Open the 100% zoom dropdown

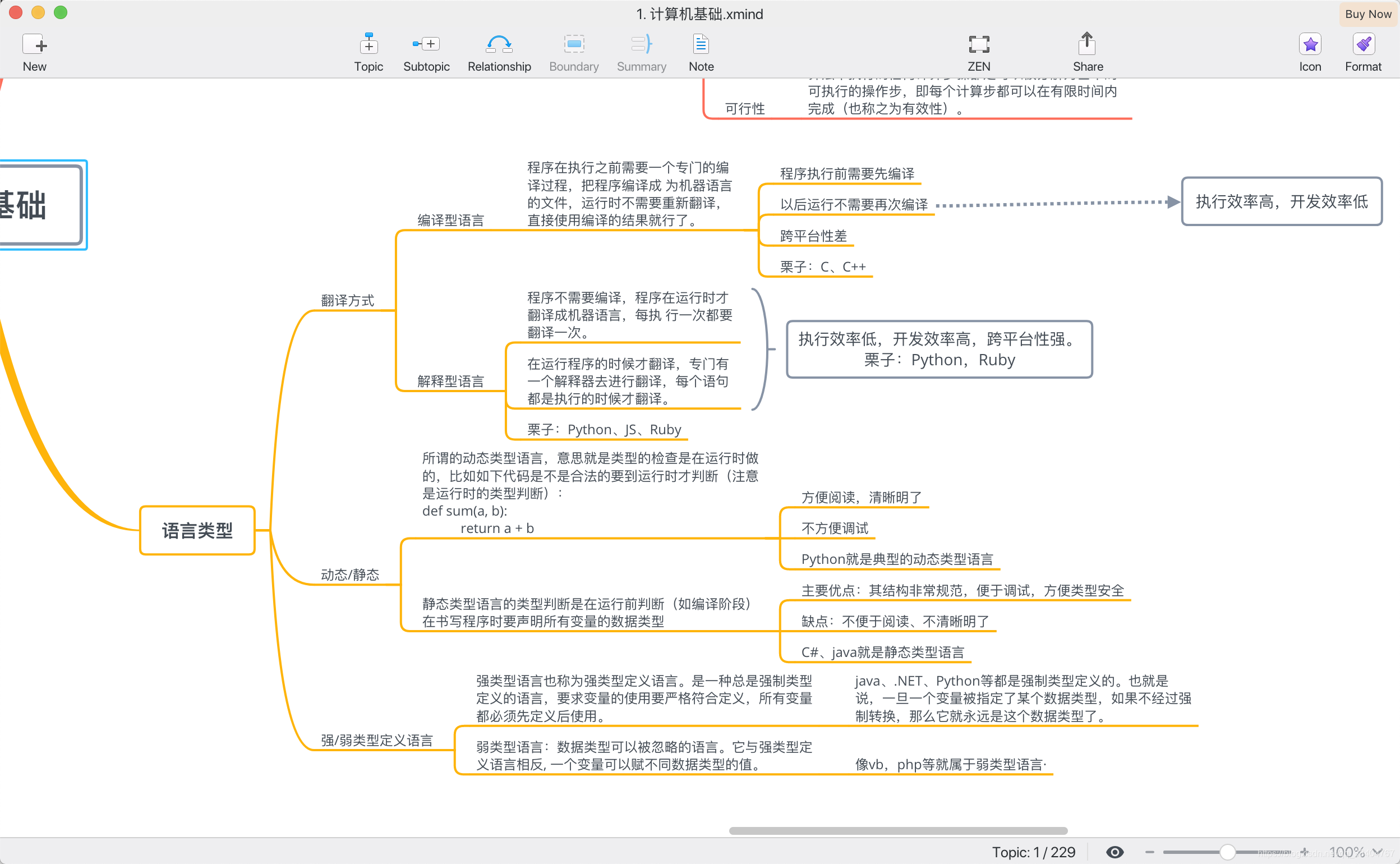pyautogui.click(x=1356, y=852)
